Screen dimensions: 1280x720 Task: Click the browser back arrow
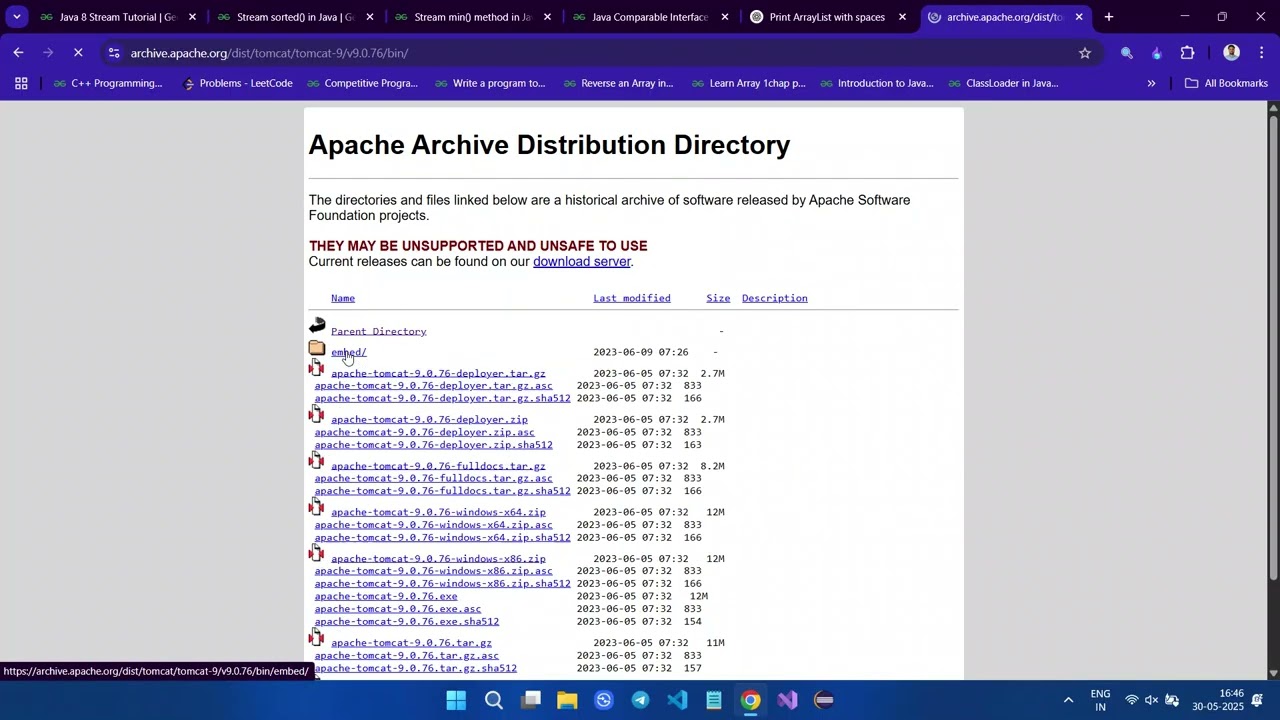pos(18,53)
